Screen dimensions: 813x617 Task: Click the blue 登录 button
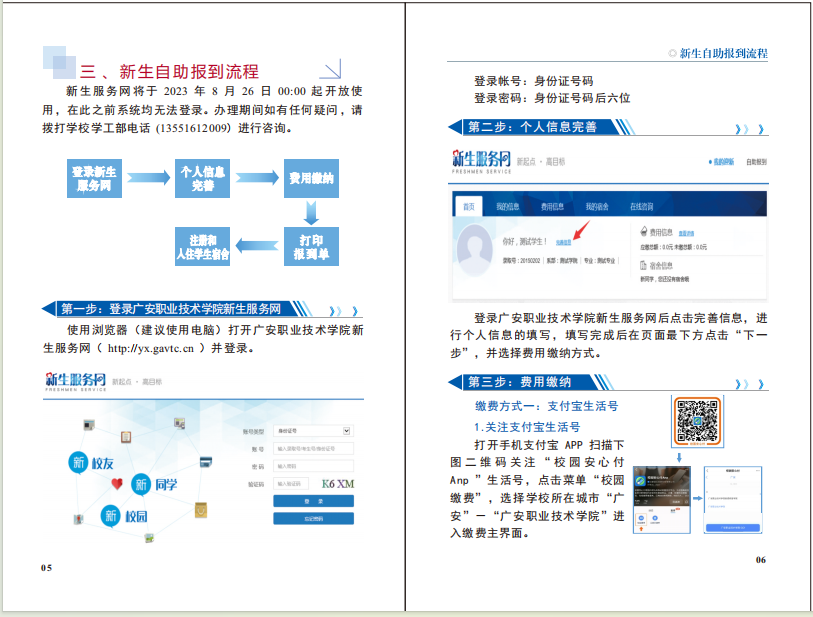coord(313,501)
